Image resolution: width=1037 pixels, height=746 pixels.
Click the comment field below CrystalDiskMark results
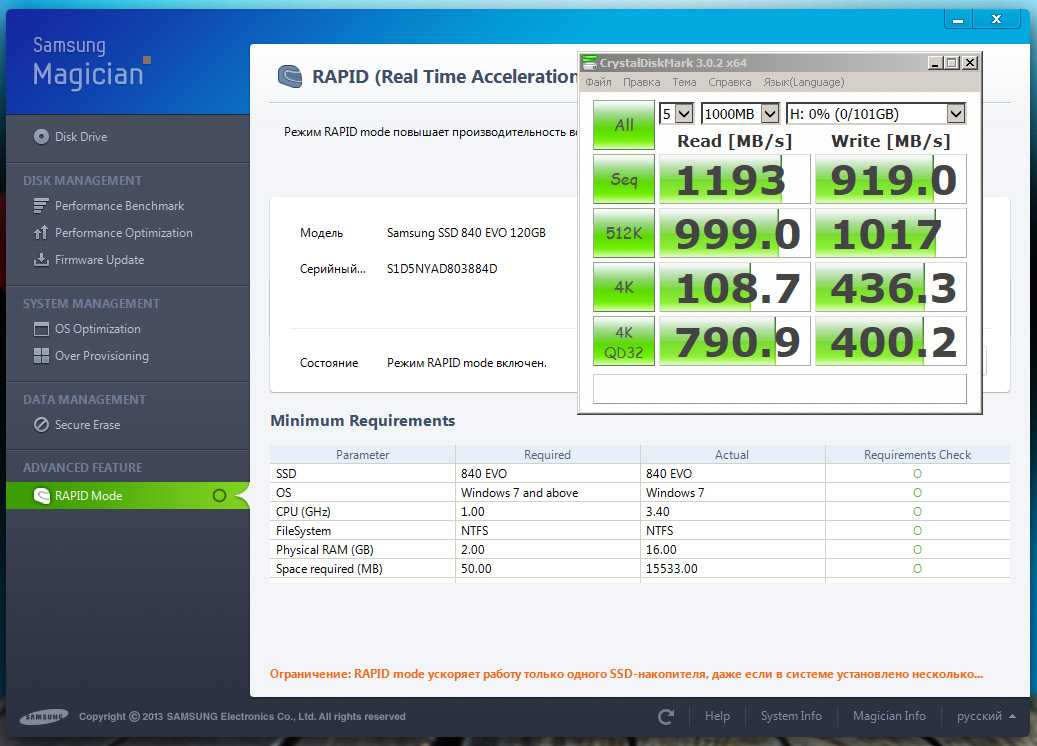(780, 389)
